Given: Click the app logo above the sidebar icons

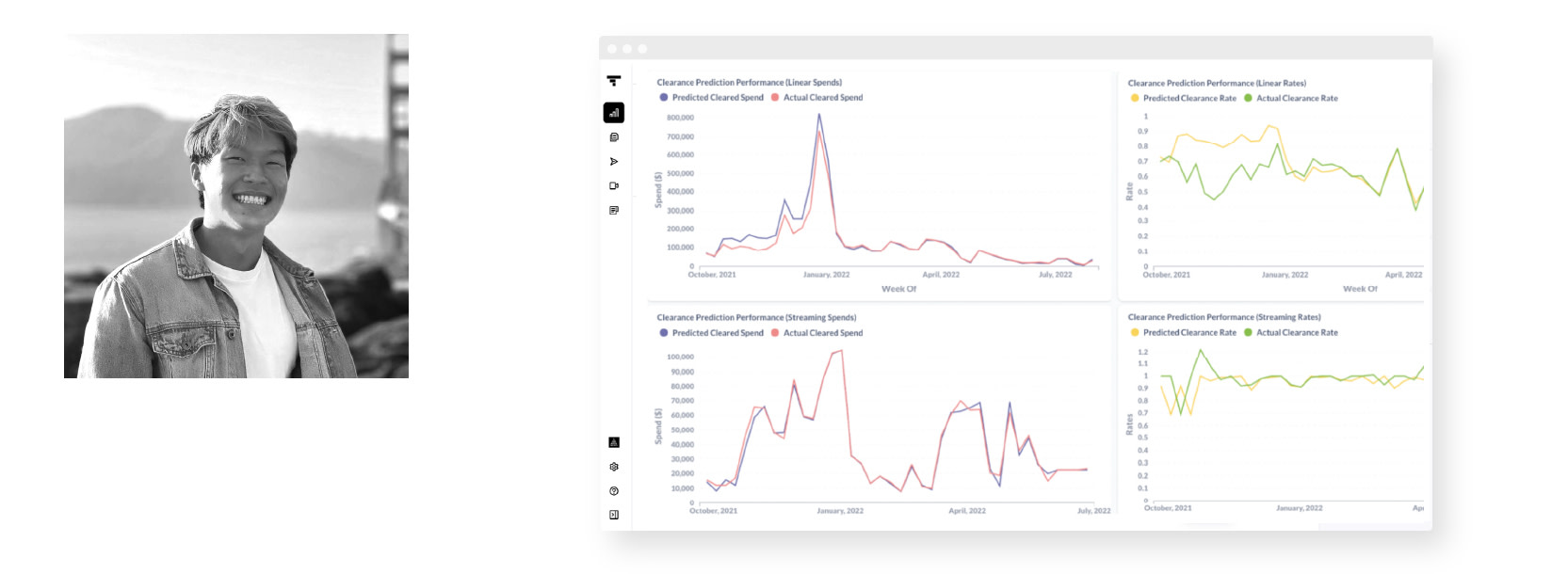Looking at the screenshot, I should pyautogui.click(x=614, y=81).
